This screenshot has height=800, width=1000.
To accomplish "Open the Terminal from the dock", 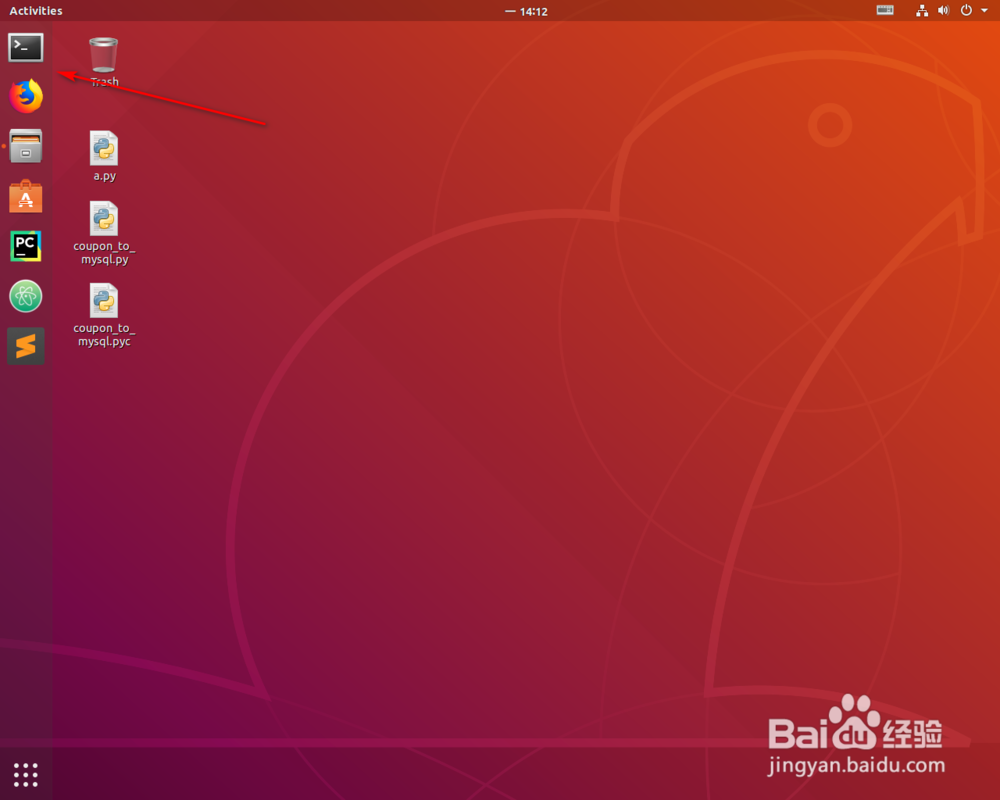I will click(26, 48).
